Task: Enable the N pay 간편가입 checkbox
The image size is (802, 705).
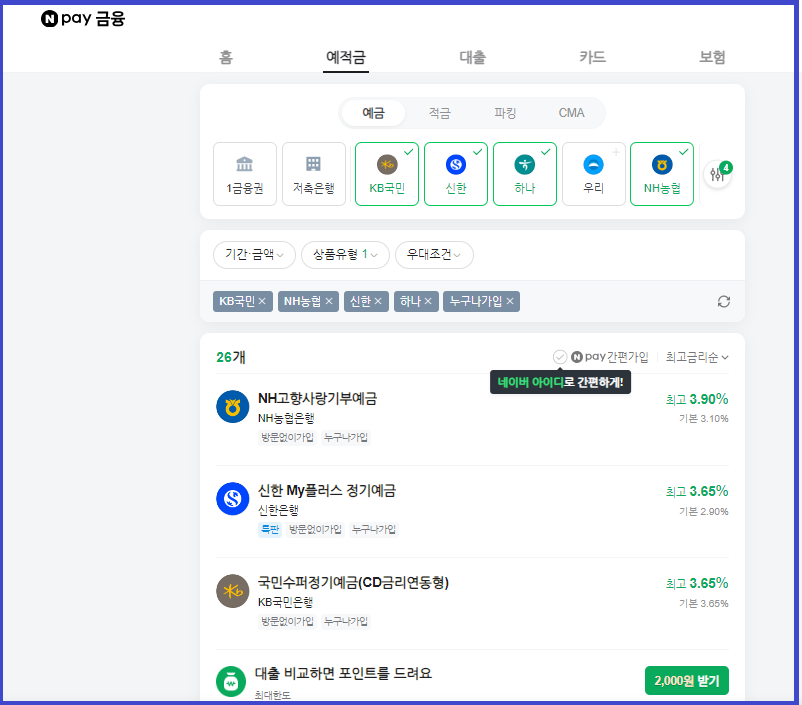Action: [560, 357]
